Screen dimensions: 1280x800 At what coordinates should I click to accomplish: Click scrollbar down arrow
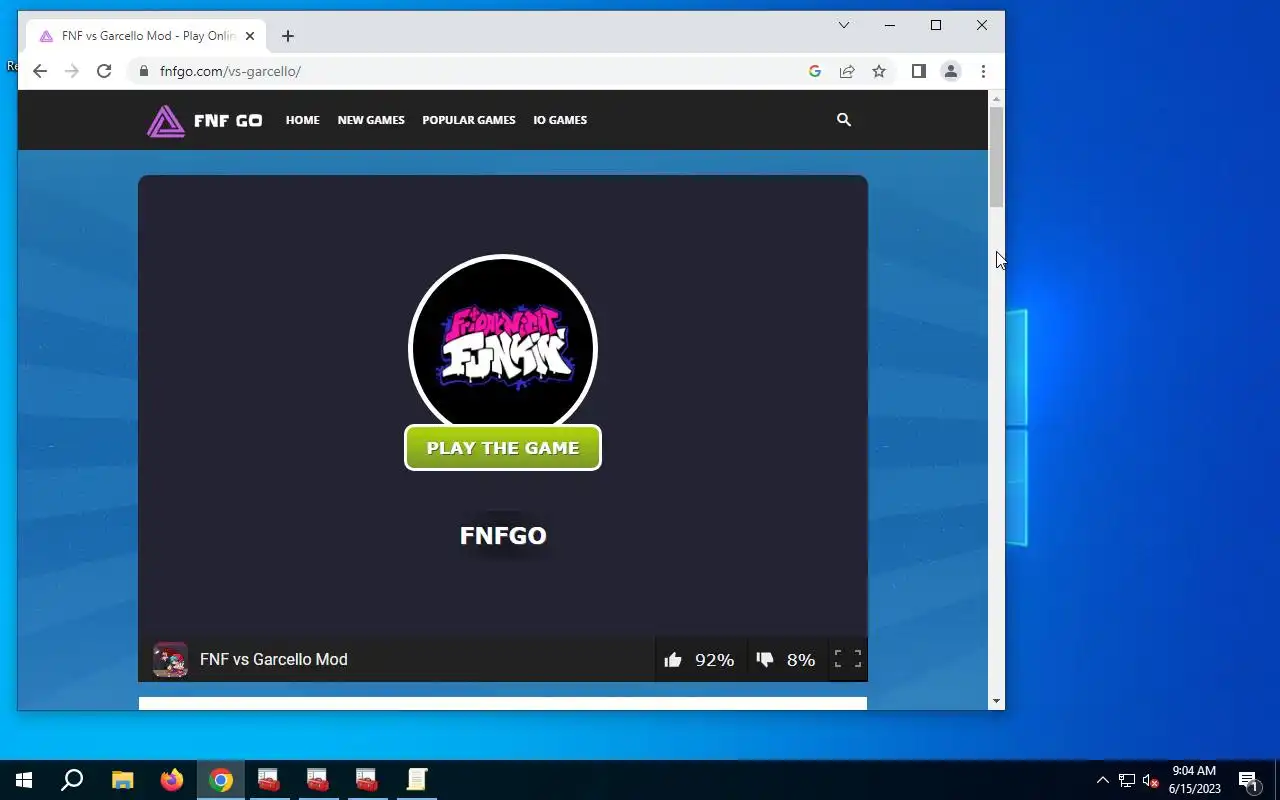click(x=996, y=702)
